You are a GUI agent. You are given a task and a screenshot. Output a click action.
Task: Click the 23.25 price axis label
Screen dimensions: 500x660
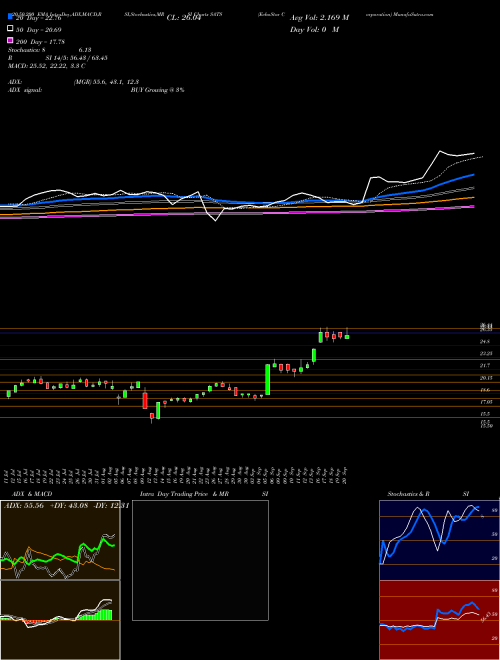[x=486, y=354]
